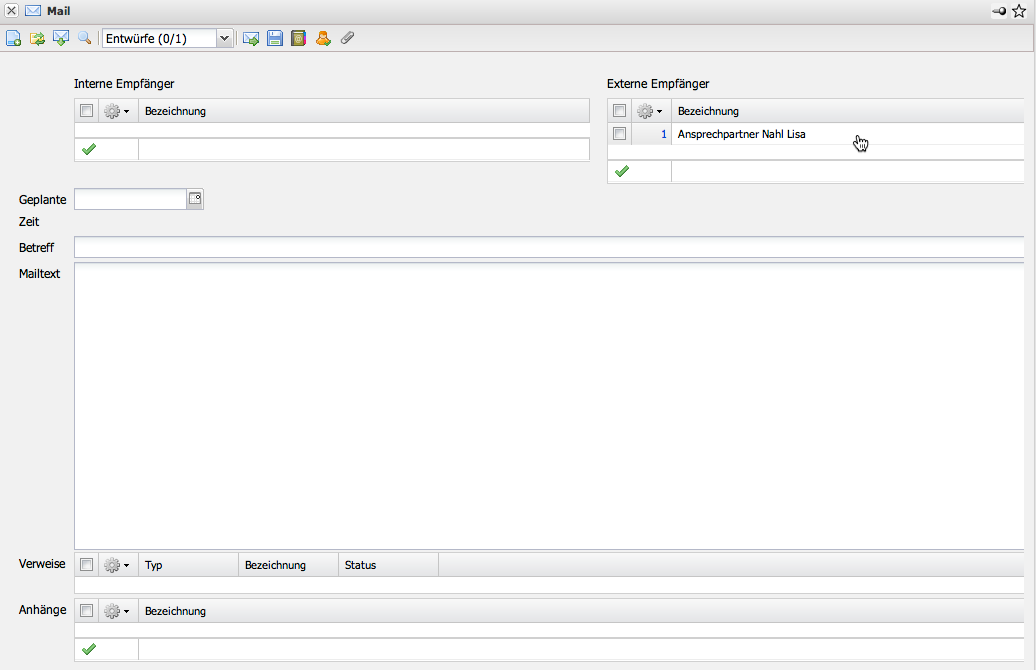Toggle select-all checkbox in Verweise table header

click(x=87, y=565)
